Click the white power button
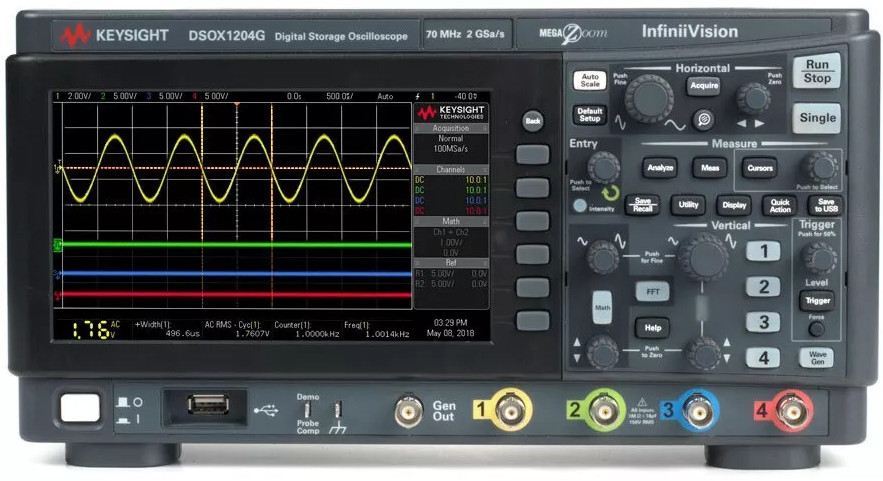The image size is (883, 481). (x=80, y=408)
